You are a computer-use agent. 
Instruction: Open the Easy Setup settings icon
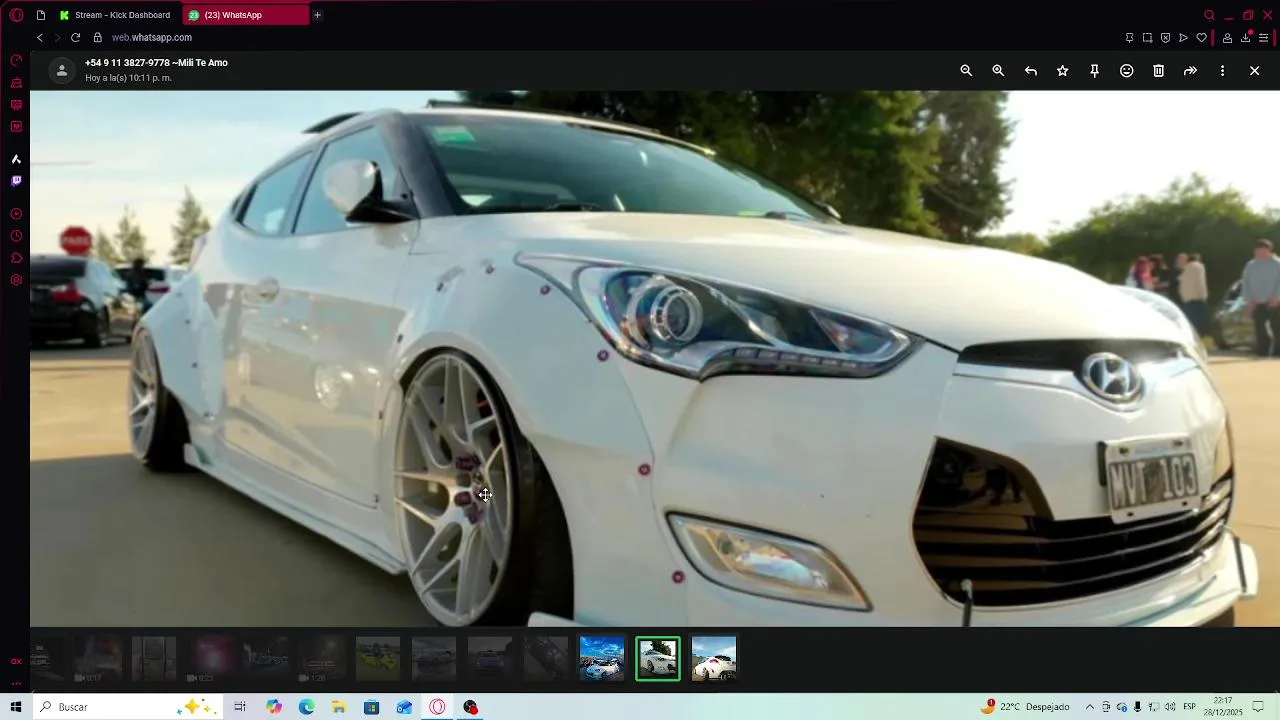click(1264, 38)
